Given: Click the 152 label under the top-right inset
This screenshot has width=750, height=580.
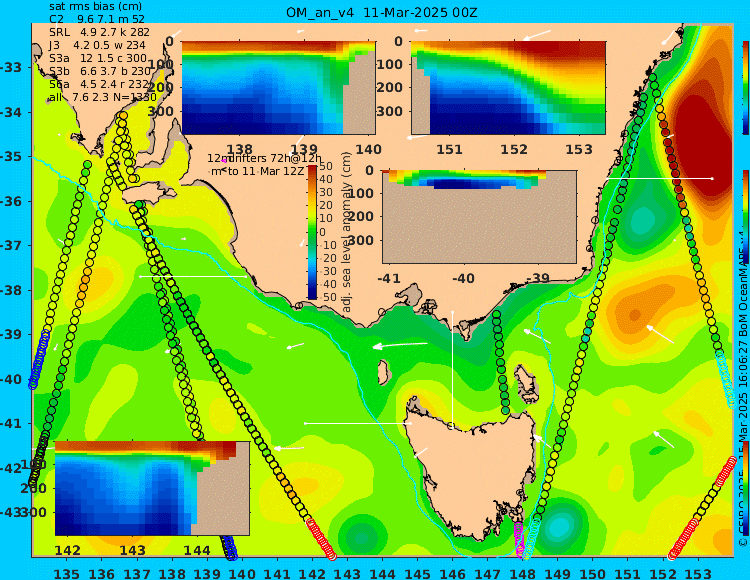Looking at the screenshot, I should [x=514, y=150].
